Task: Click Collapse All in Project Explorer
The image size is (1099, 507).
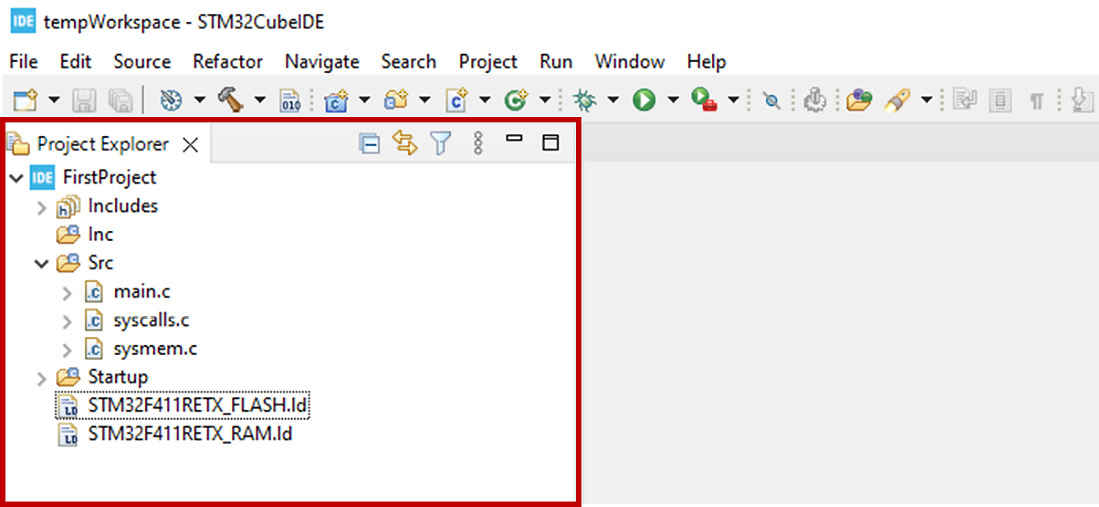Action: [369, 144]
